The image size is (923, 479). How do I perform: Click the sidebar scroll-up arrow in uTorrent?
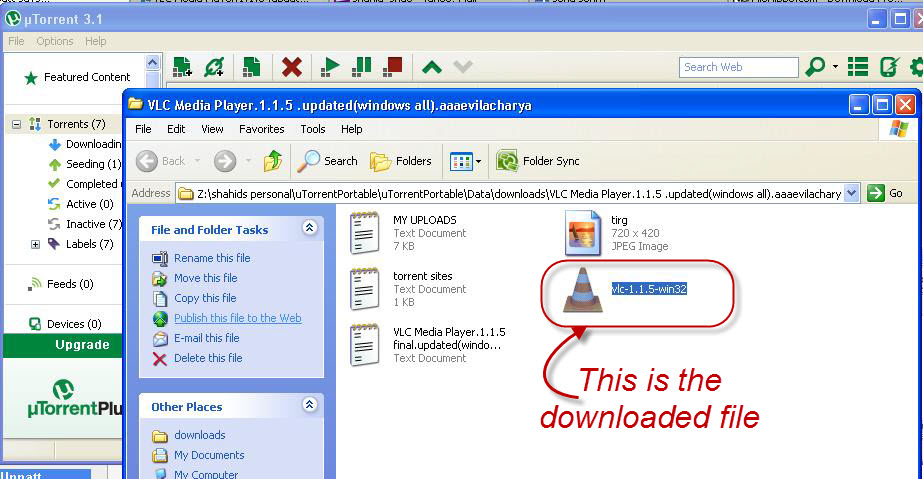152,62
